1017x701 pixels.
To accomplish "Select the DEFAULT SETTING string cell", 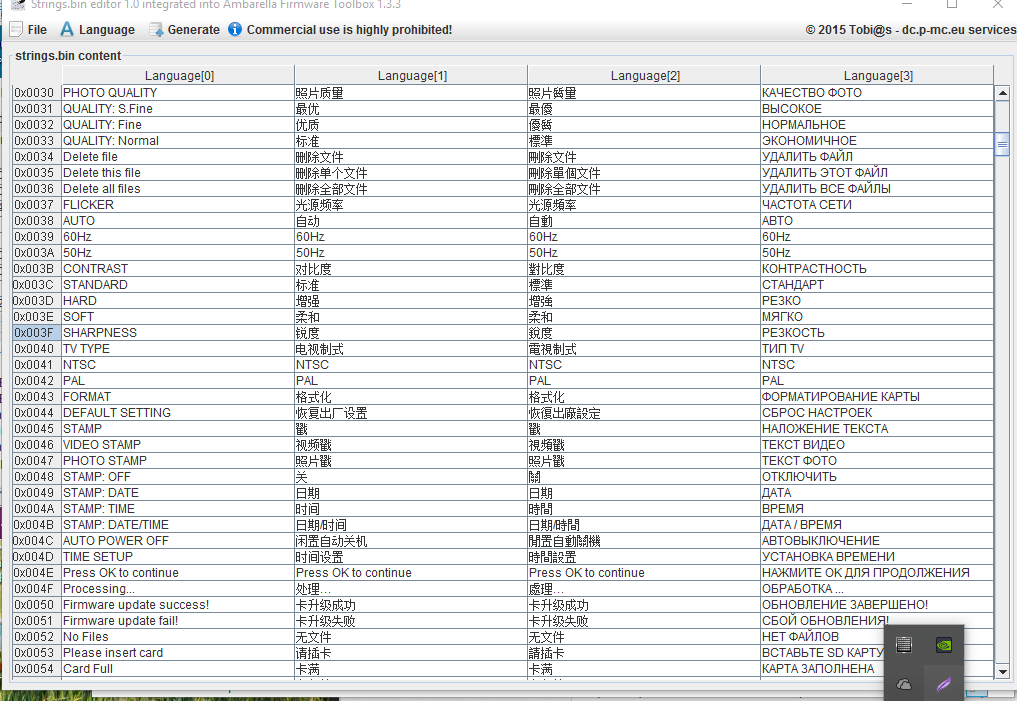I will click(177, 413).
